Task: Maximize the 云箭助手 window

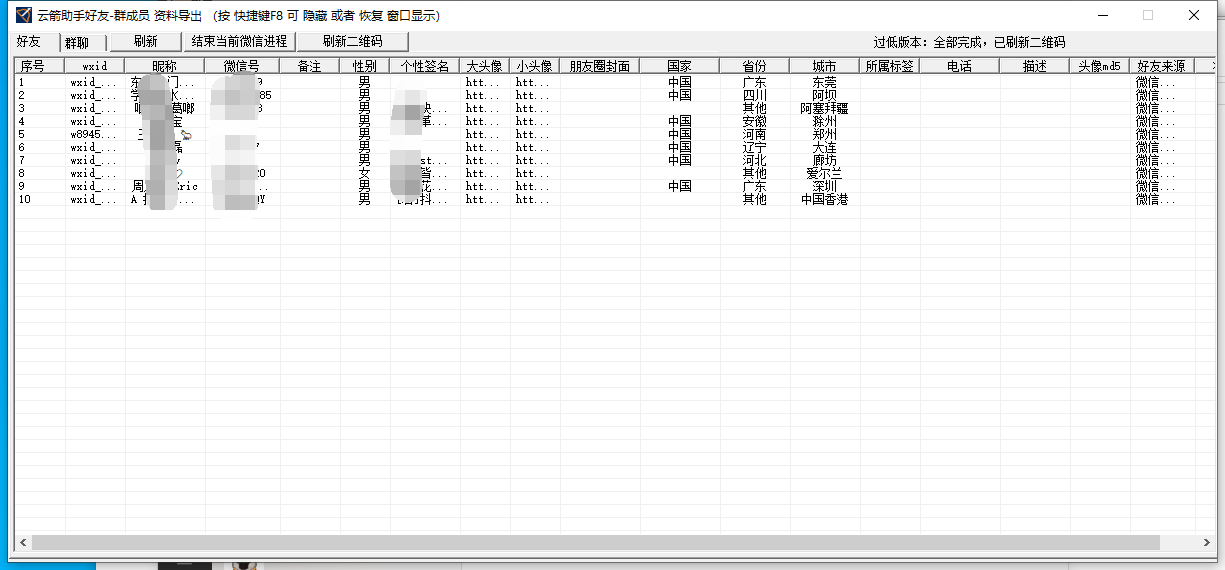Action: pyautogui.click(x=1148, y=15)
